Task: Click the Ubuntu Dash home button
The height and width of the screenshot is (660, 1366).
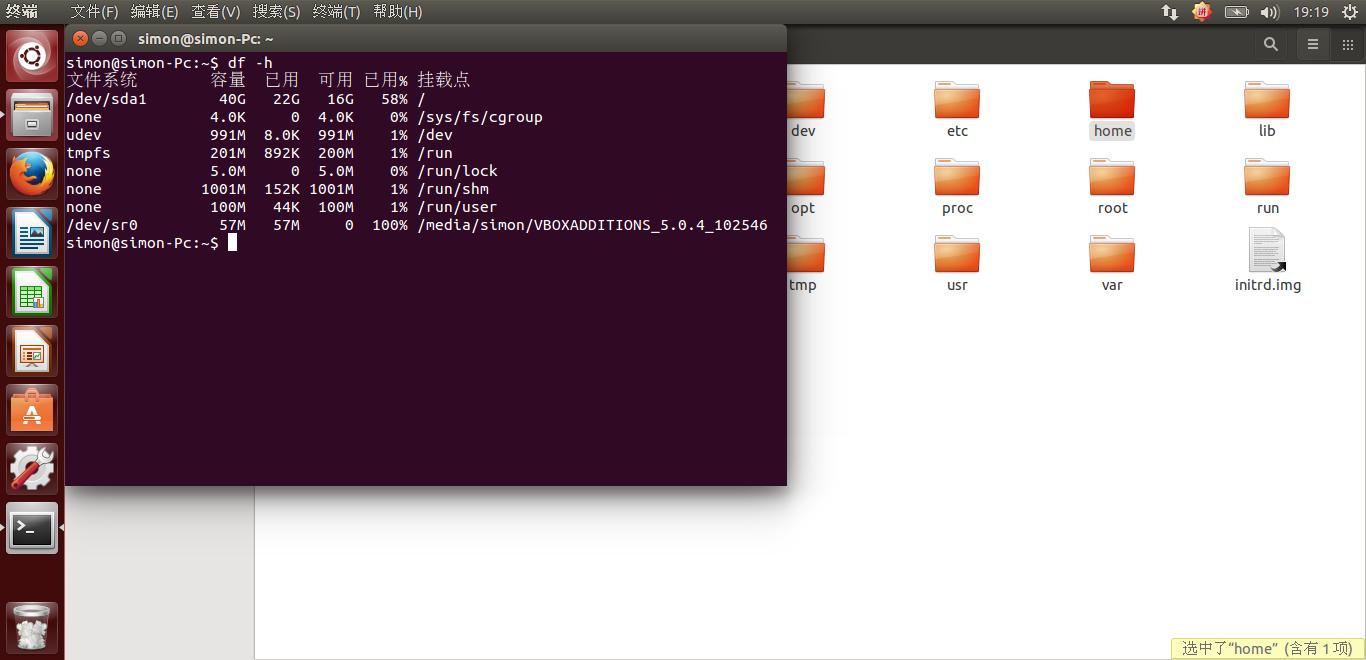Action: [x=32, y=56]
